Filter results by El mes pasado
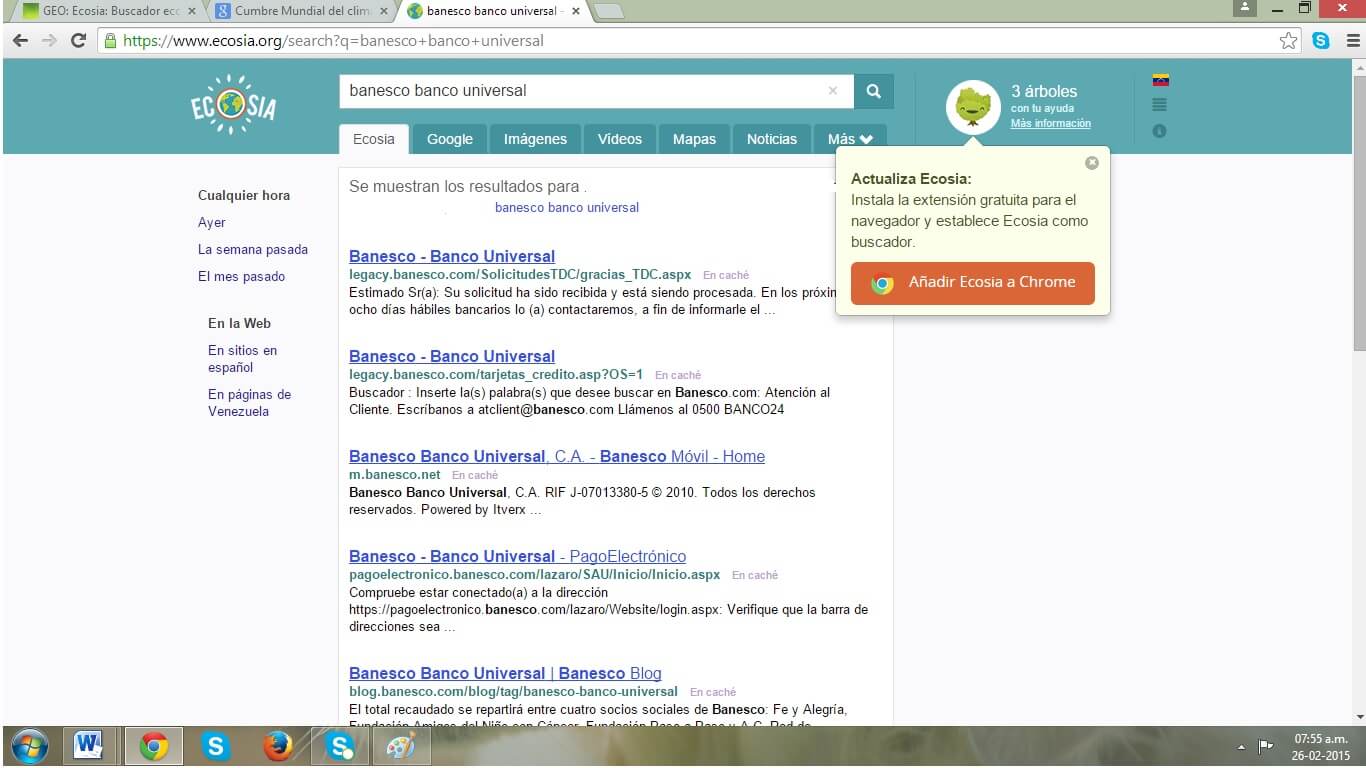Screen dimensions: 1366x768 pos(241,277)
